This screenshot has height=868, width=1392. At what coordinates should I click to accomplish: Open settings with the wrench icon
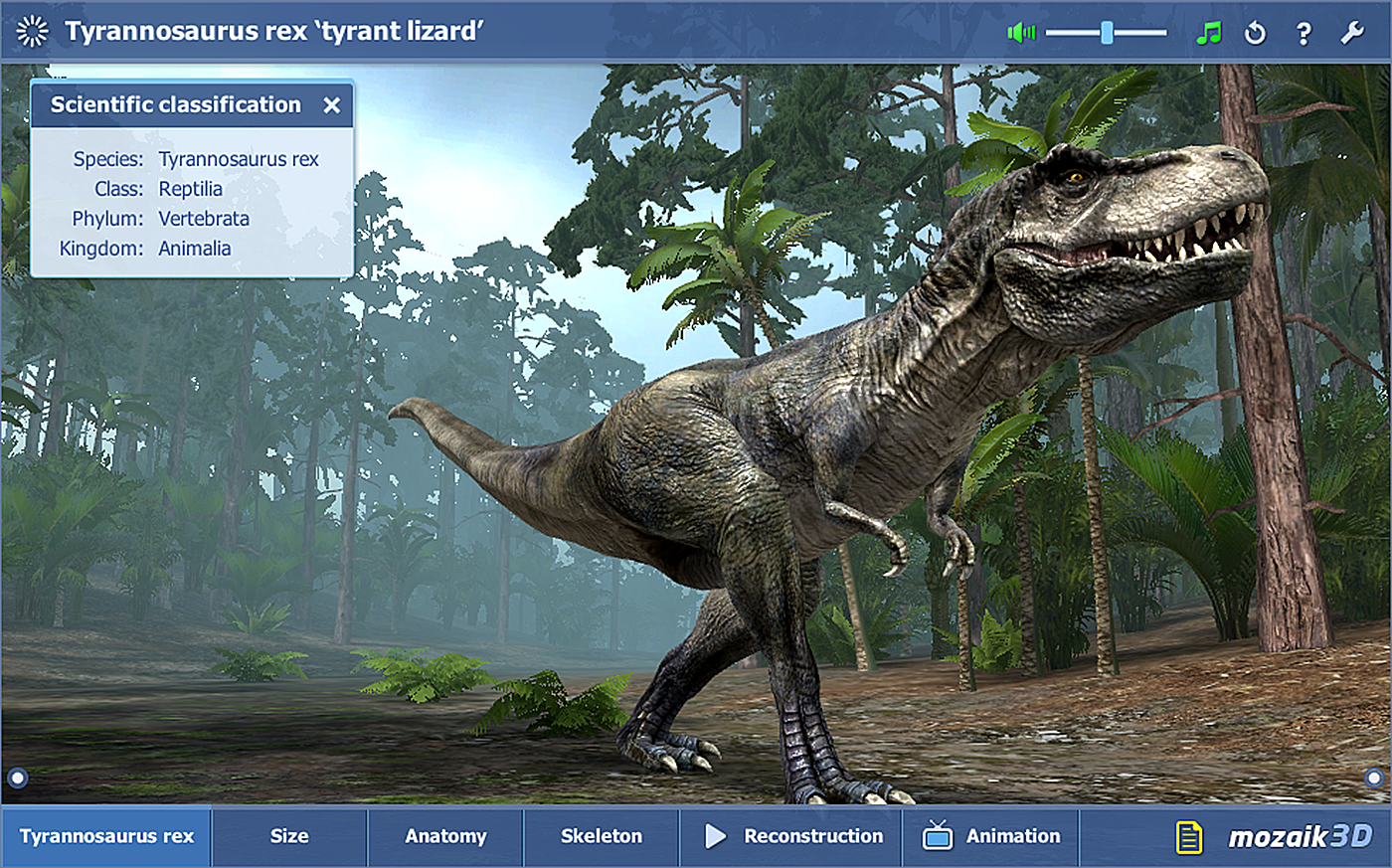click(1352, 33)
